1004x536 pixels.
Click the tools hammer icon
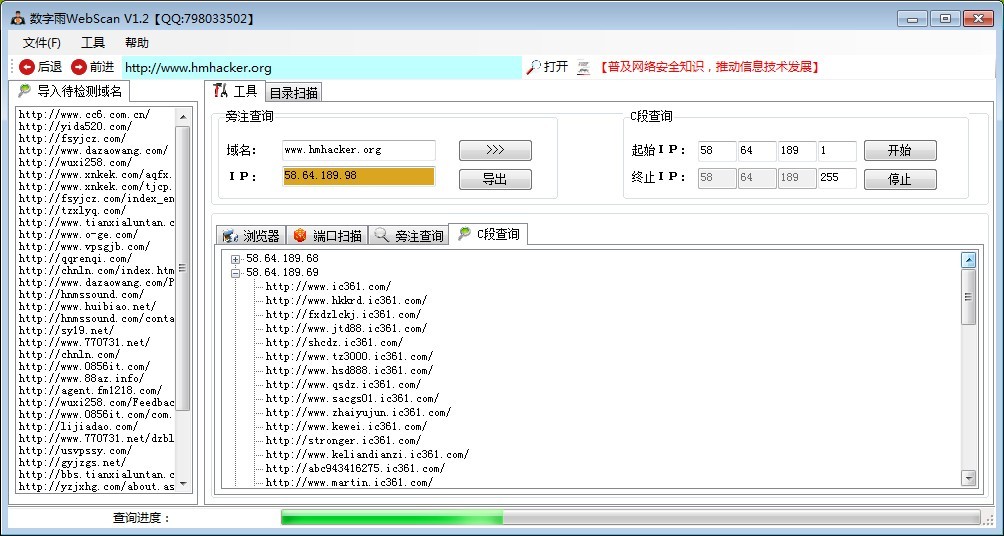pyautogui.click(x=221, y=90)
